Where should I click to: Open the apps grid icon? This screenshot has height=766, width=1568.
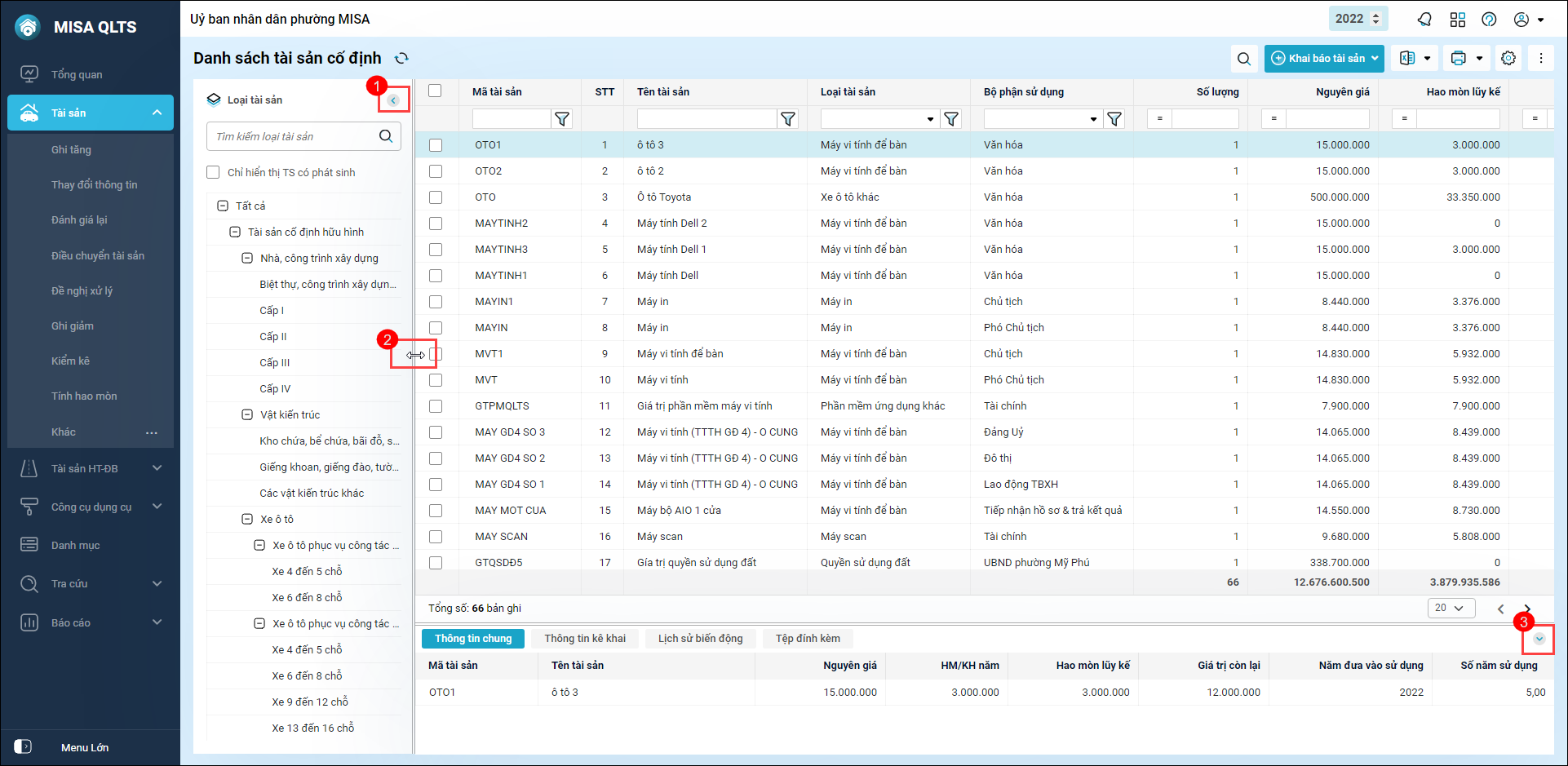(1457, 20)
